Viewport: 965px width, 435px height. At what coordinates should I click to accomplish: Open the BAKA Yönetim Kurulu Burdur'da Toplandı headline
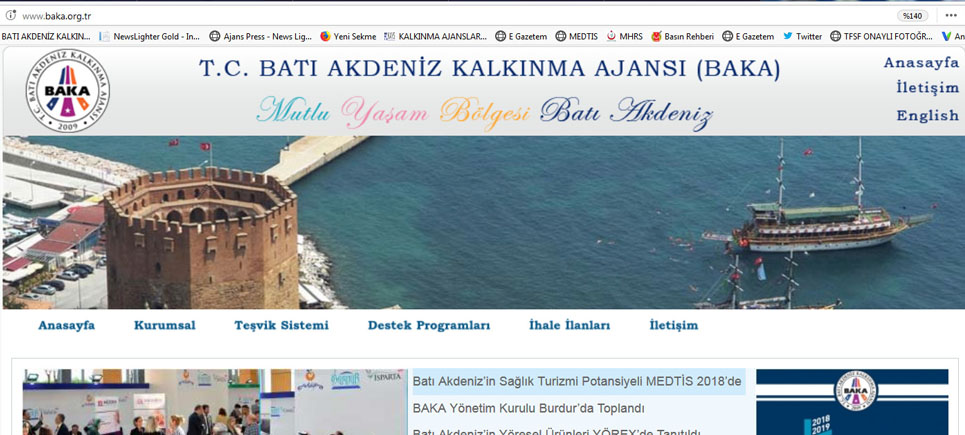click(528, 408)
